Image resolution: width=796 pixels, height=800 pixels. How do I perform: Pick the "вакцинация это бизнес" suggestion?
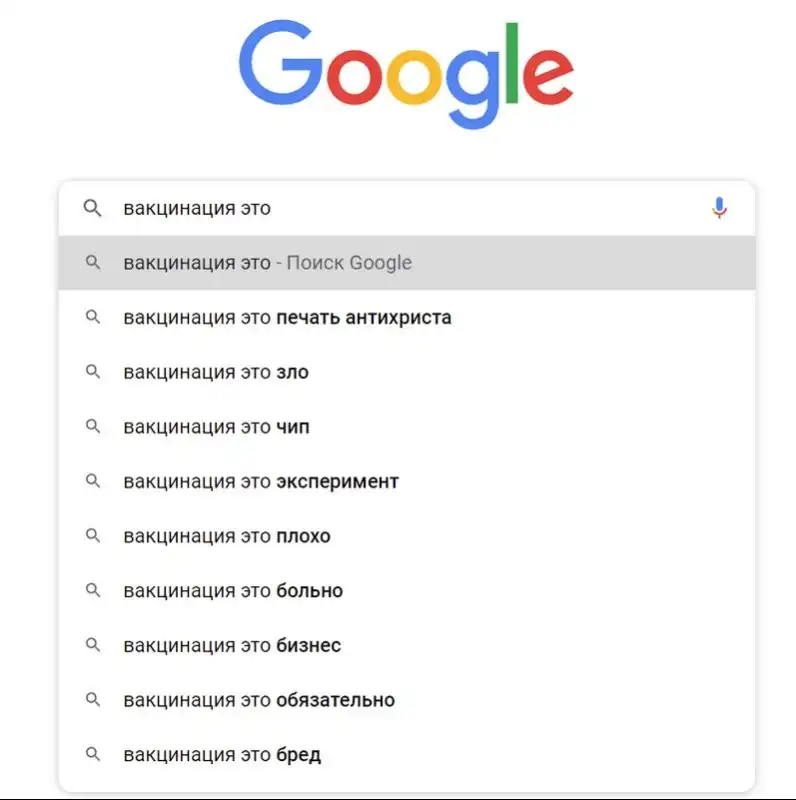(x=232, y=645)
